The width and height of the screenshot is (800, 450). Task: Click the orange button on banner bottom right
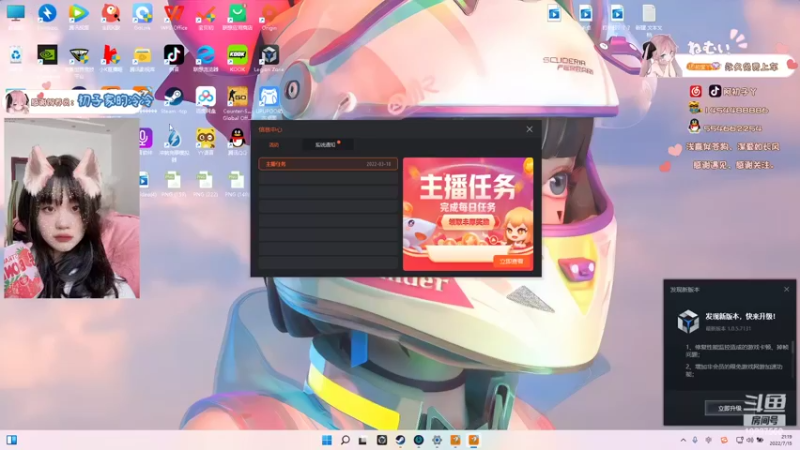point(511,261)
